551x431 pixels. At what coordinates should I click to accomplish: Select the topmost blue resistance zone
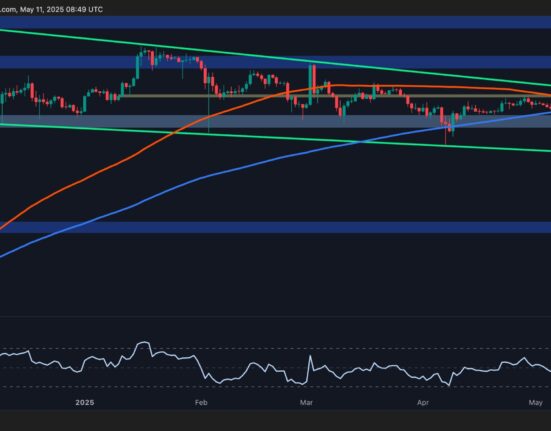point(276,22)
